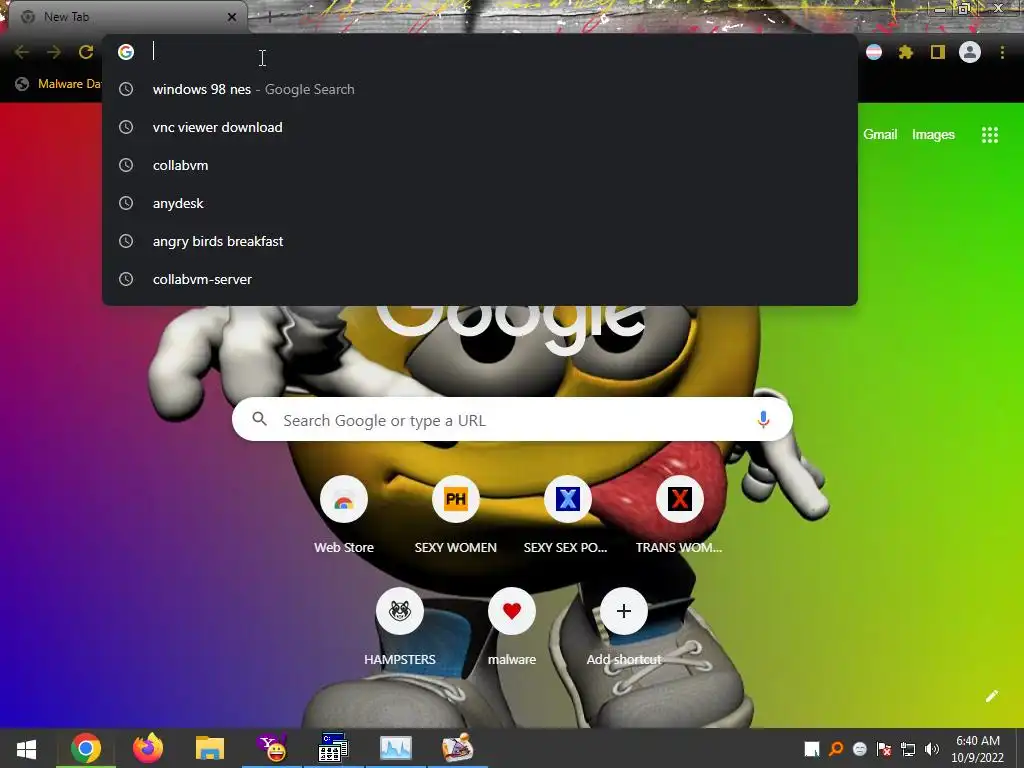
Task: Select the 'anydesk' suggestion
Action: tap(480, 203)
